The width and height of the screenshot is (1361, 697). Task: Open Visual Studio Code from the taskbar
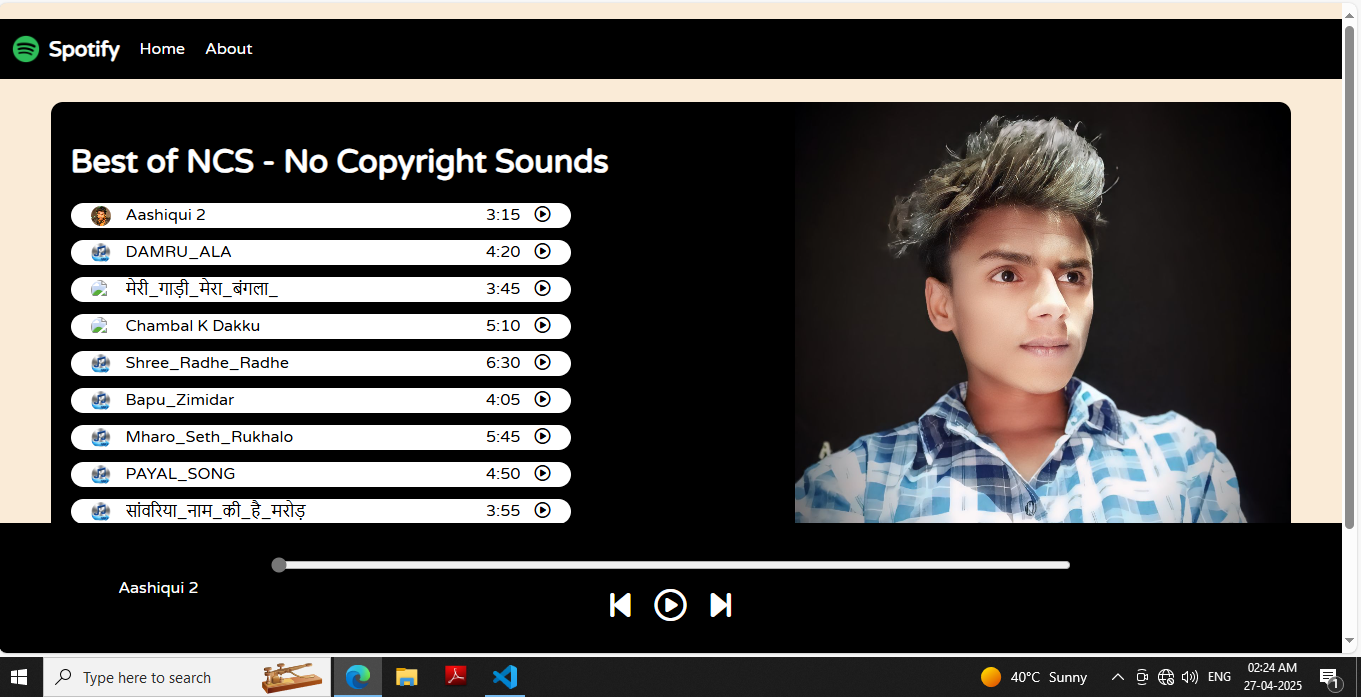click(505, 677)
